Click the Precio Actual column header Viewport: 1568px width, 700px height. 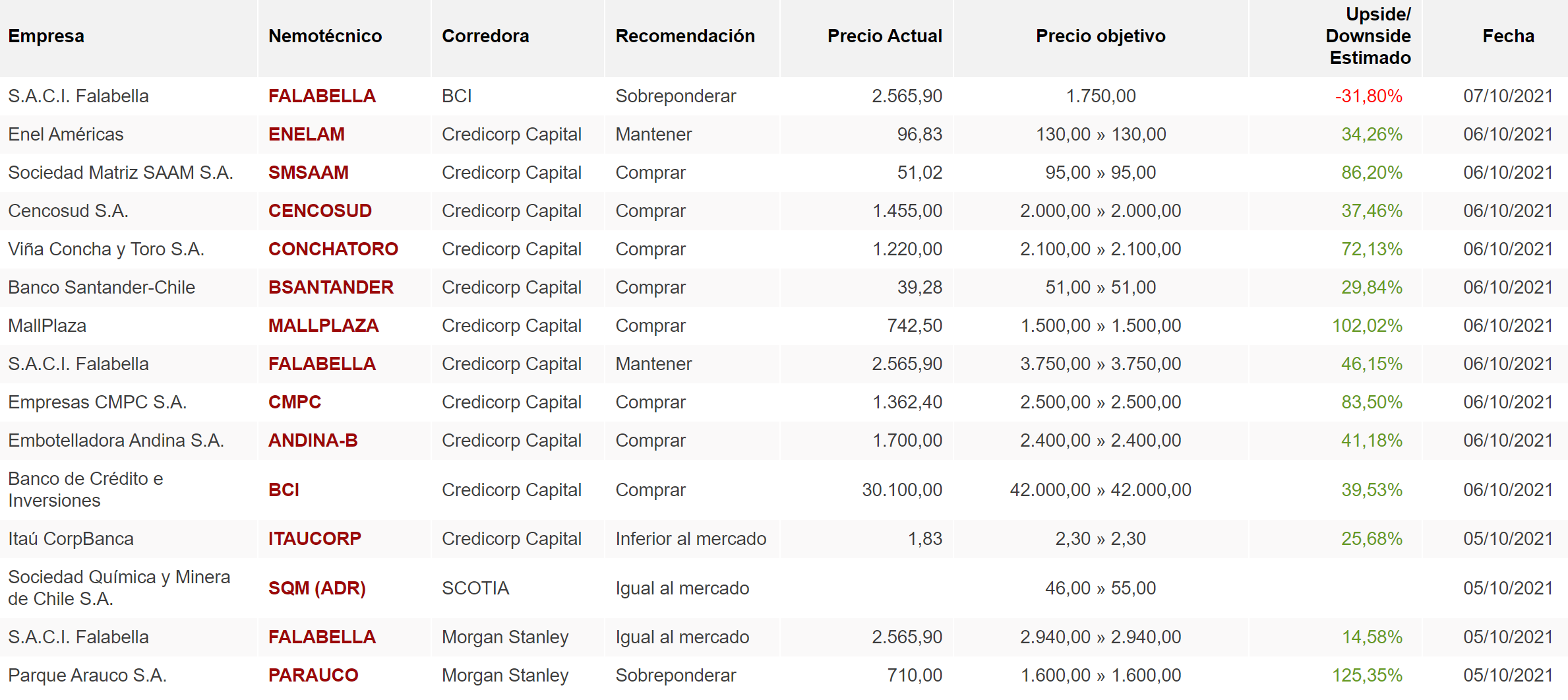point(884,36)
